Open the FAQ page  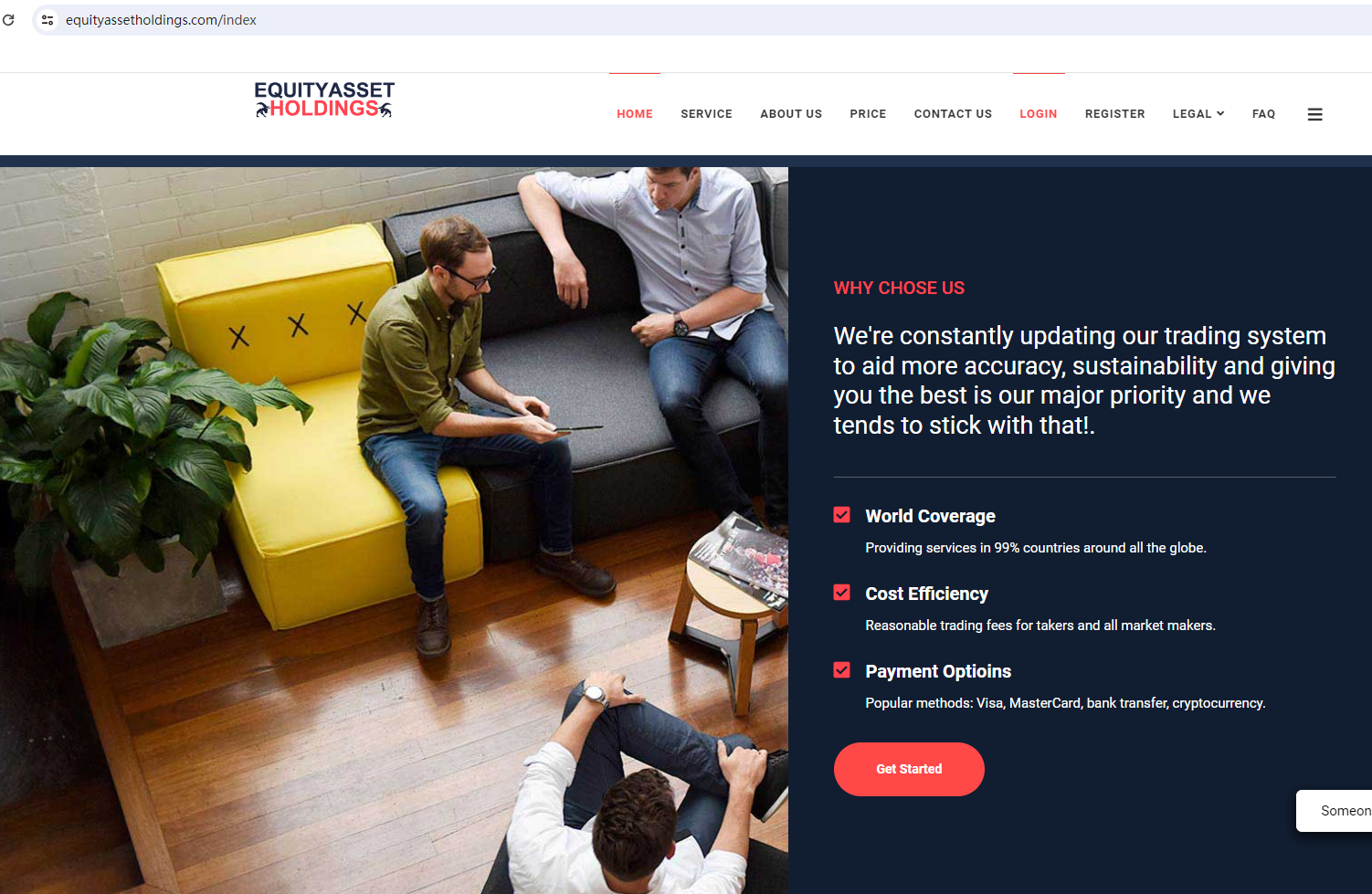click(x=1263, y=114)
